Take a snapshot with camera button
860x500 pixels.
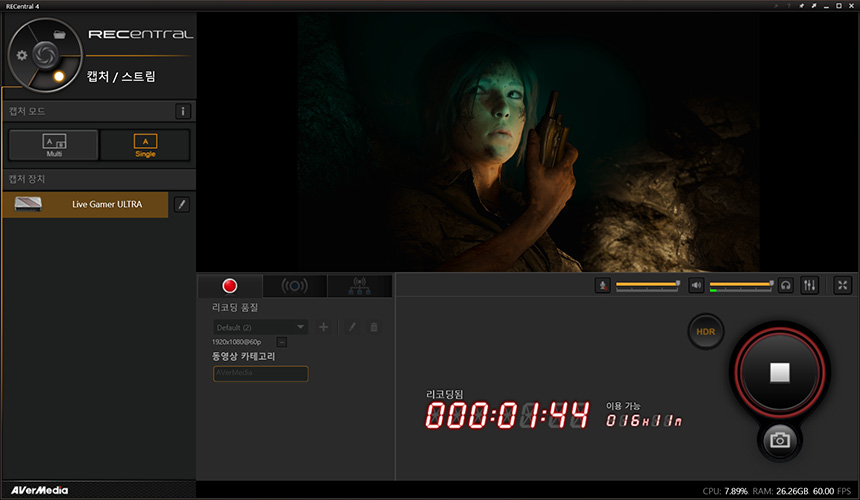point(779,440)
